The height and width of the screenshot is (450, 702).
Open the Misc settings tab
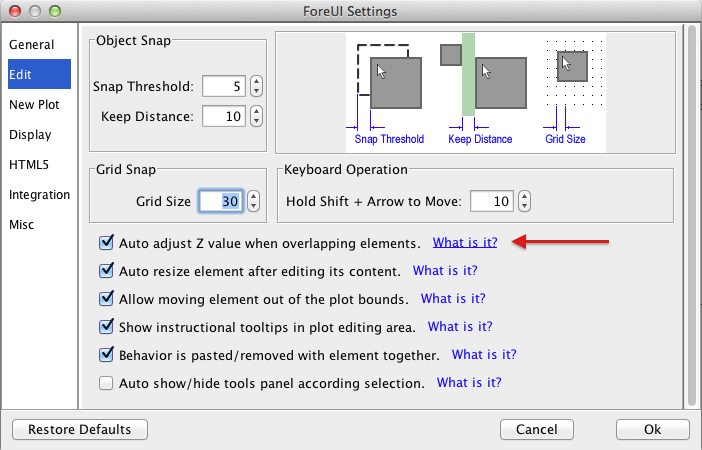coord(22,224)
